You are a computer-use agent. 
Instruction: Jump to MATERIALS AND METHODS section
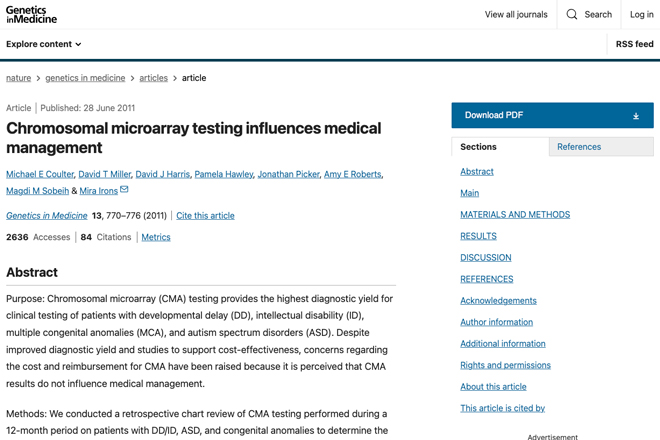point(515,215)
